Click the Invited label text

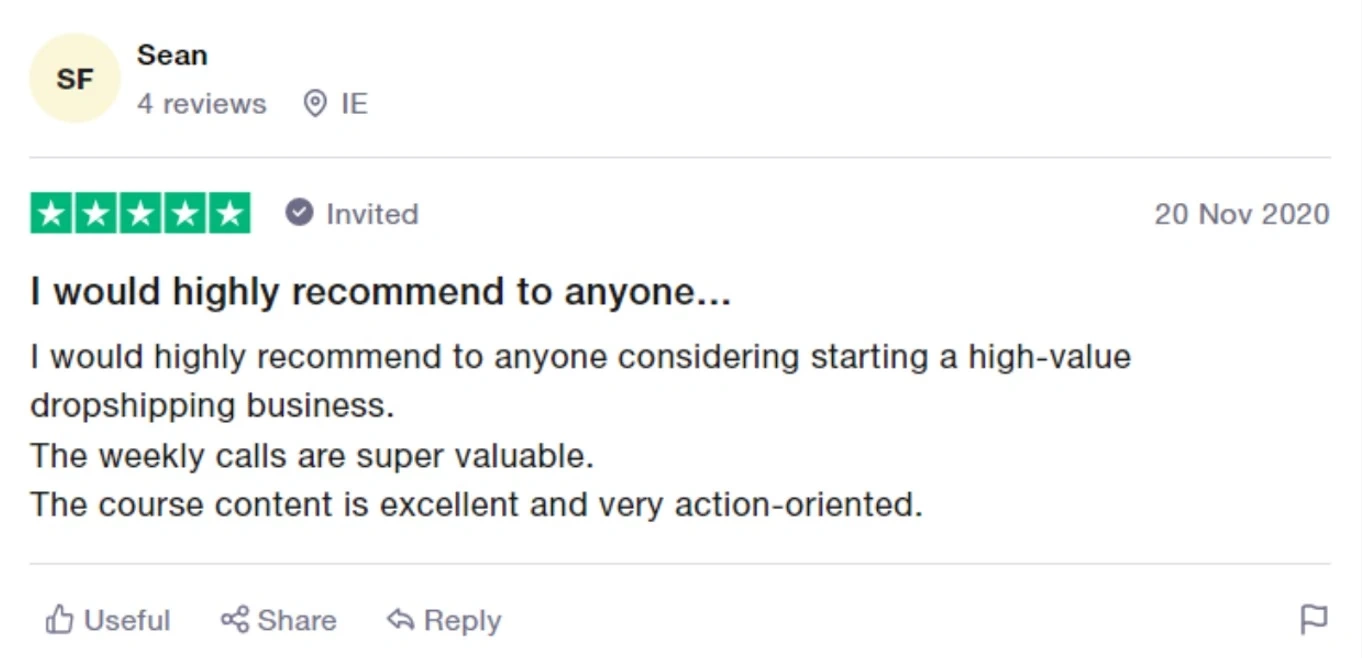(x=372, y=214)
